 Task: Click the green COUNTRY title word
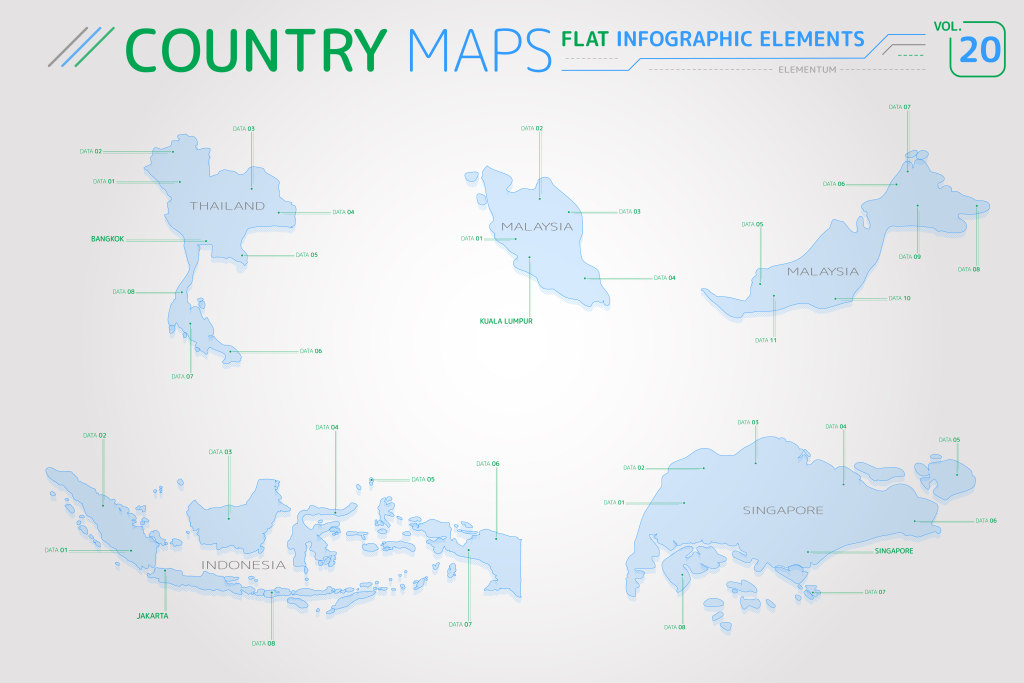click(257, 49)
